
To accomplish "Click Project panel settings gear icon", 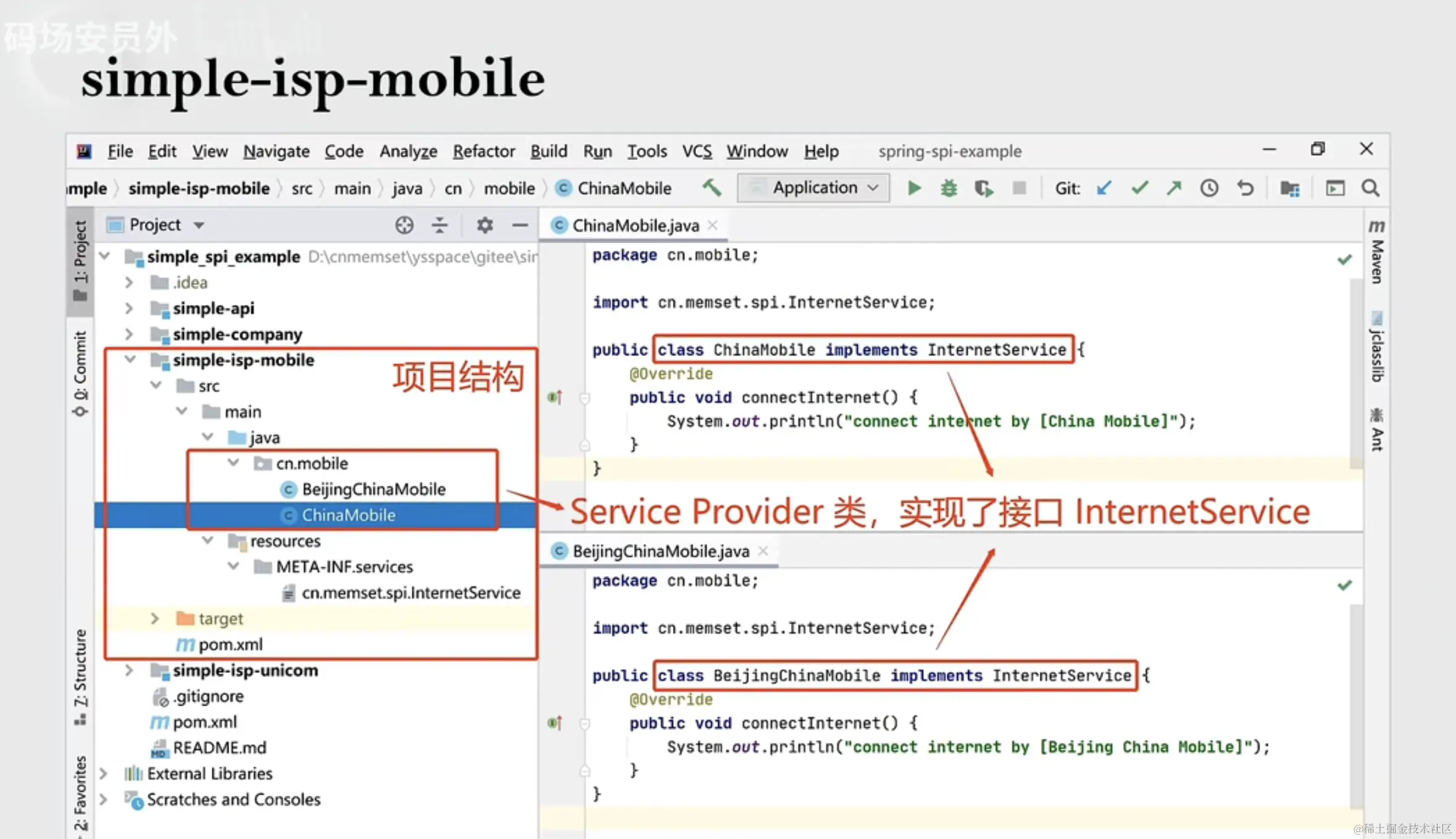I will [x=485, y=225].
